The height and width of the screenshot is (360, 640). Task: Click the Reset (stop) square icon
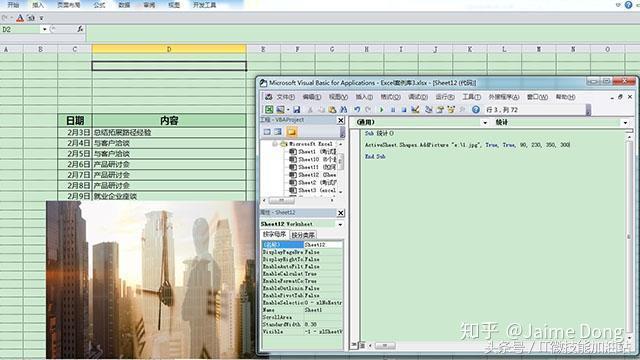(x=404, y=109)
